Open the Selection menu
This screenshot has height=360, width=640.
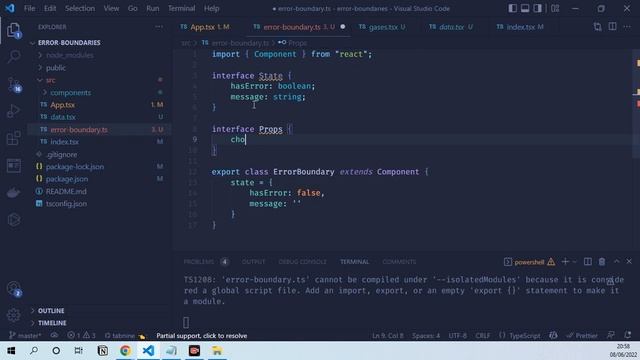tap(80, 9)
